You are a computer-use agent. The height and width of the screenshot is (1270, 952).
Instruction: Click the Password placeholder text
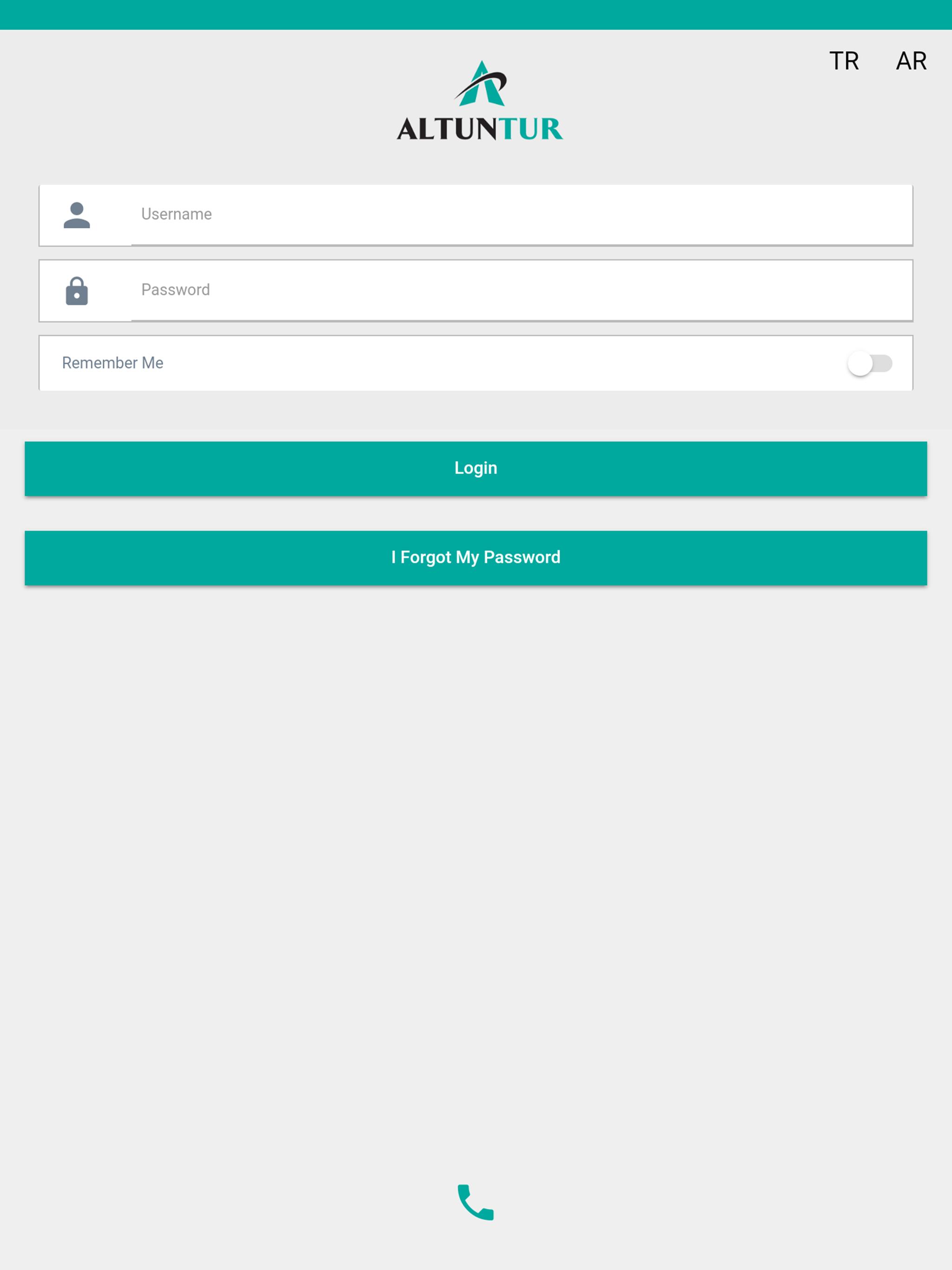[176, 289]
